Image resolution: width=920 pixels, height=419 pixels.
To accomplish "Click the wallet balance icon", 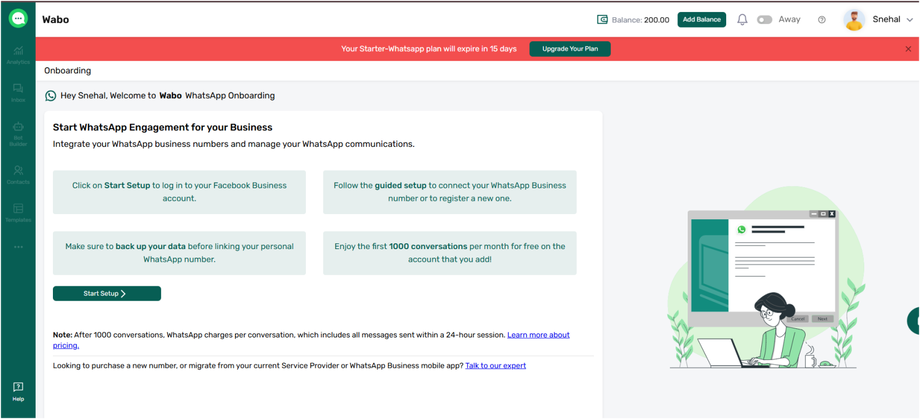I will (x=602, y=20).
